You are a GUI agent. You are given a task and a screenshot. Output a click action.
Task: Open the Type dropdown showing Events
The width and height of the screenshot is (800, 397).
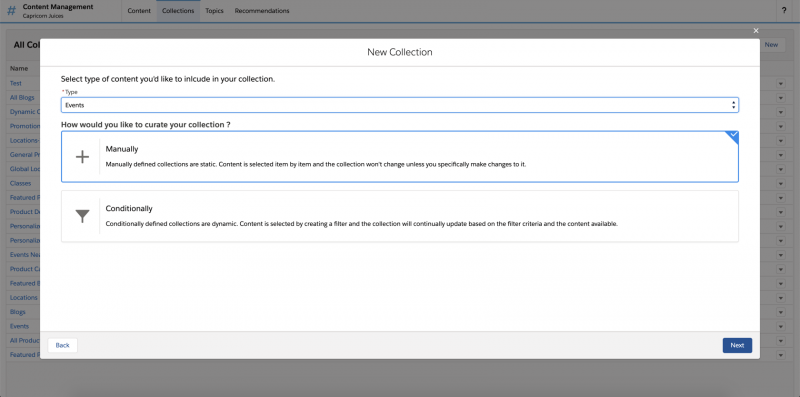pyautogui.click(x=399, y=105)
